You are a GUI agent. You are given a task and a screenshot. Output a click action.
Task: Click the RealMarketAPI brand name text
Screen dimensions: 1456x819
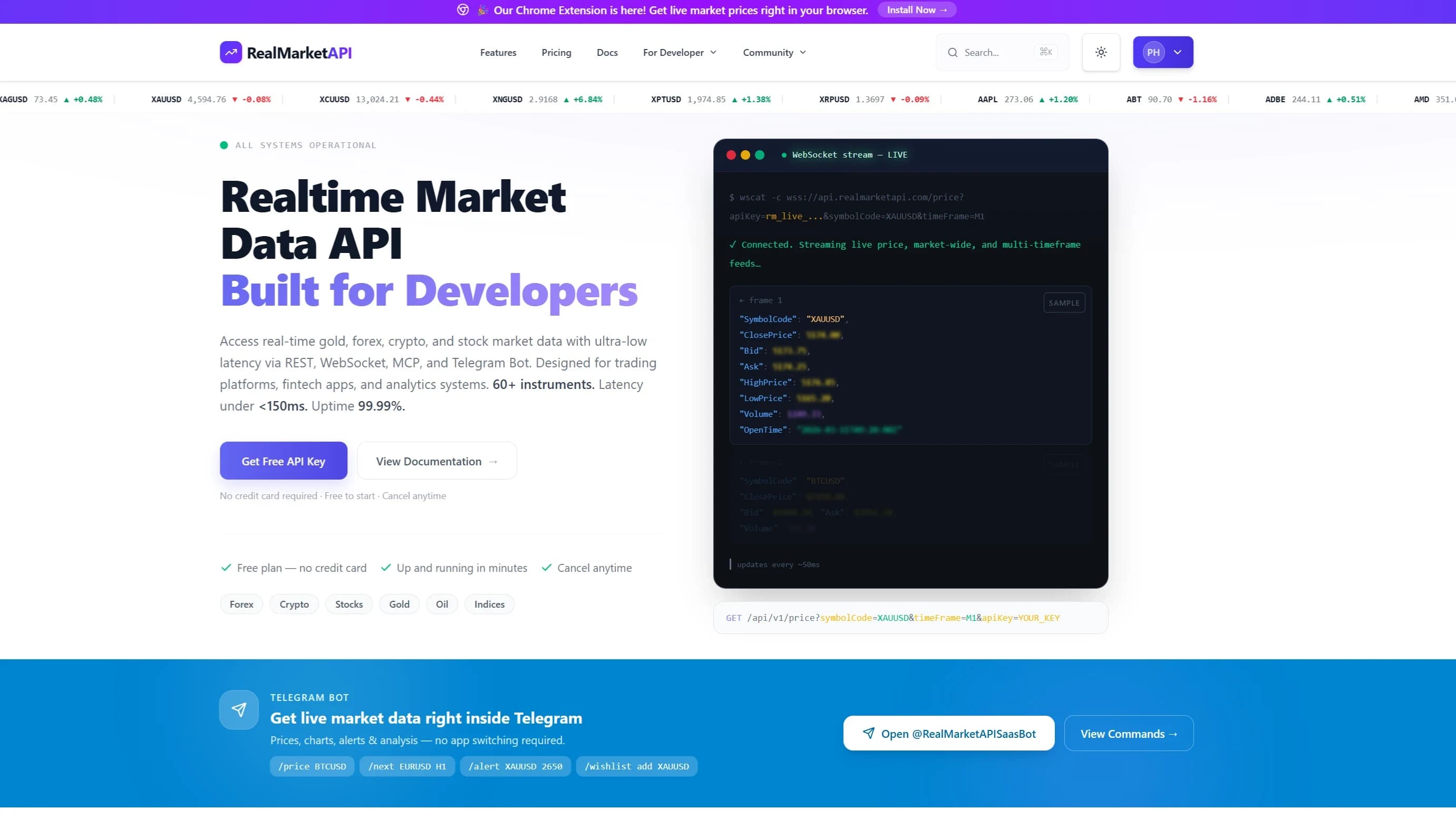tap(299, 53)
